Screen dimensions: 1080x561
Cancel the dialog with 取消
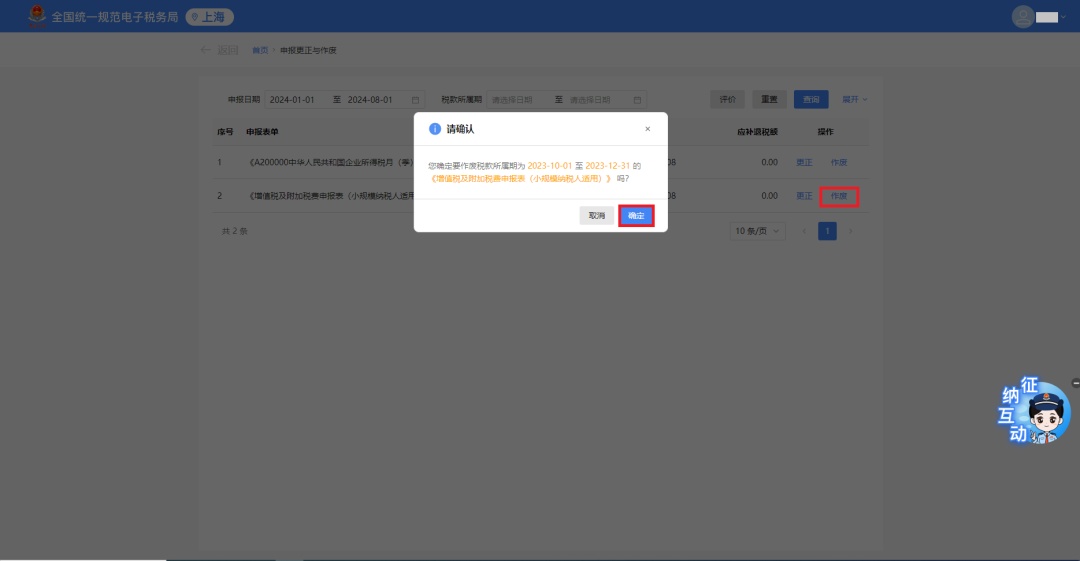pyautogui.click(x=596, y=216)
